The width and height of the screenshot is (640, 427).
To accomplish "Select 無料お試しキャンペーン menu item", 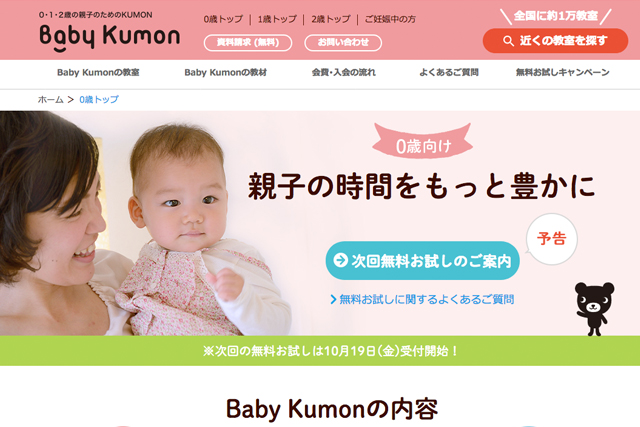I will click(x=562, y=73).
